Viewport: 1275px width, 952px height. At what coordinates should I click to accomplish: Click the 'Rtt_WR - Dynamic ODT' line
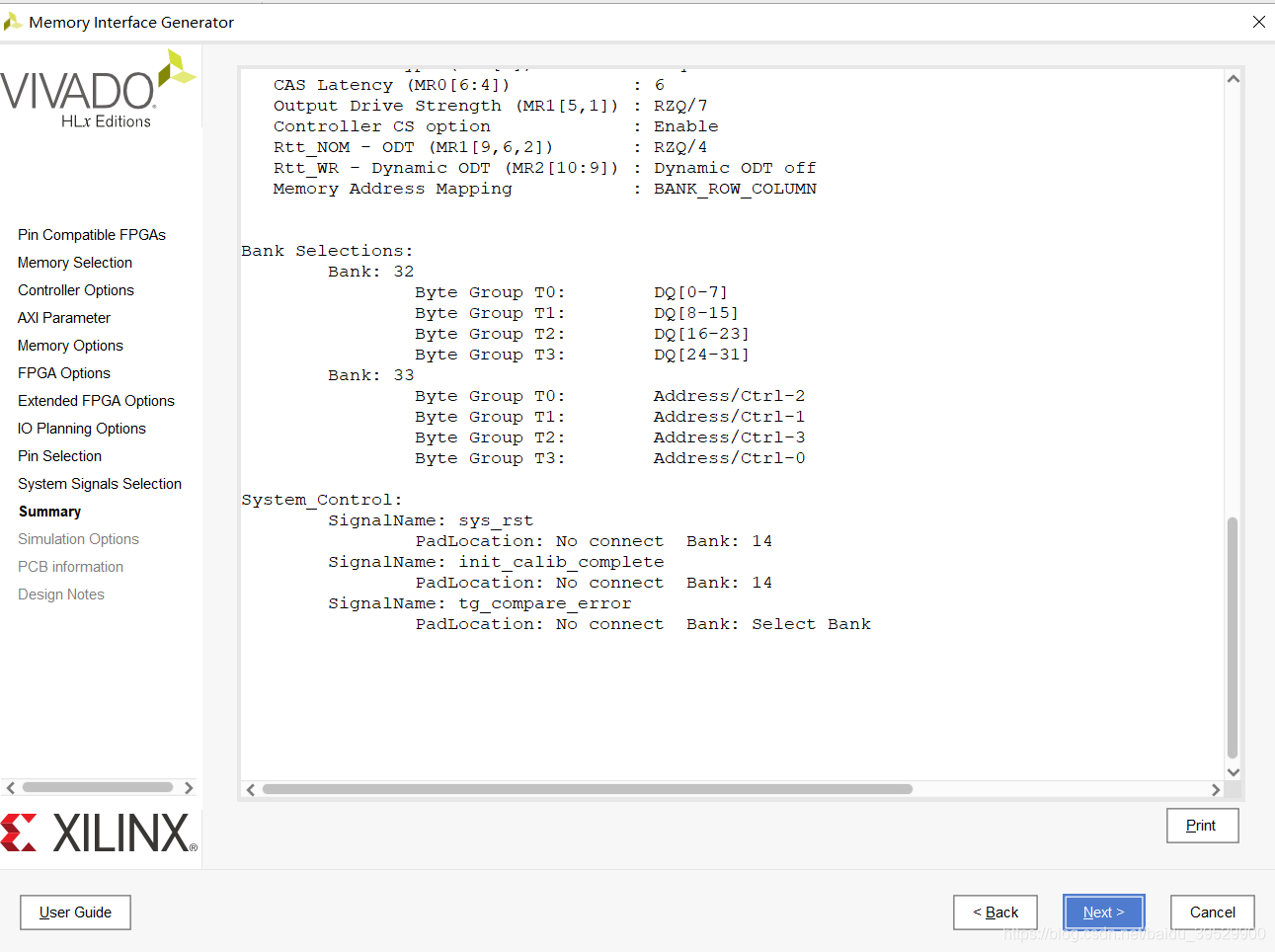[545, 168]
